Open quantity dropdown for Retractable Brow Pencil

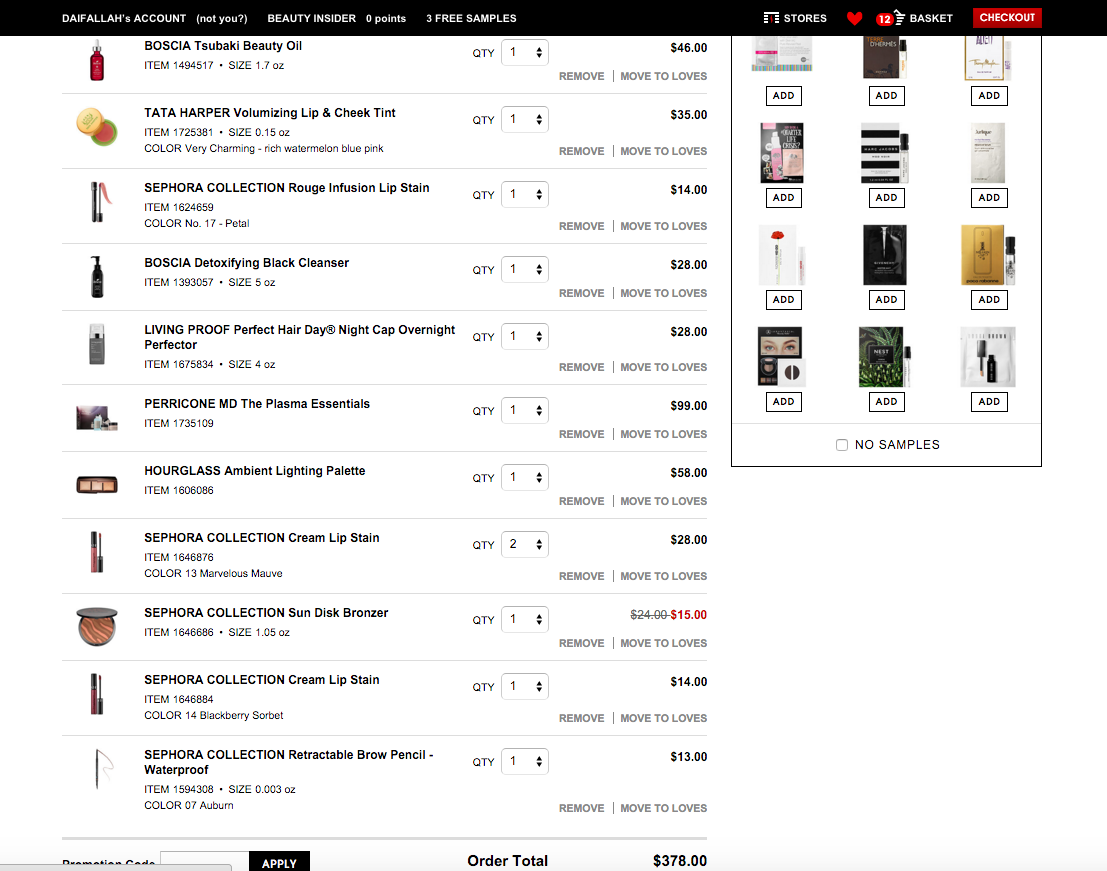click(525, 761)
